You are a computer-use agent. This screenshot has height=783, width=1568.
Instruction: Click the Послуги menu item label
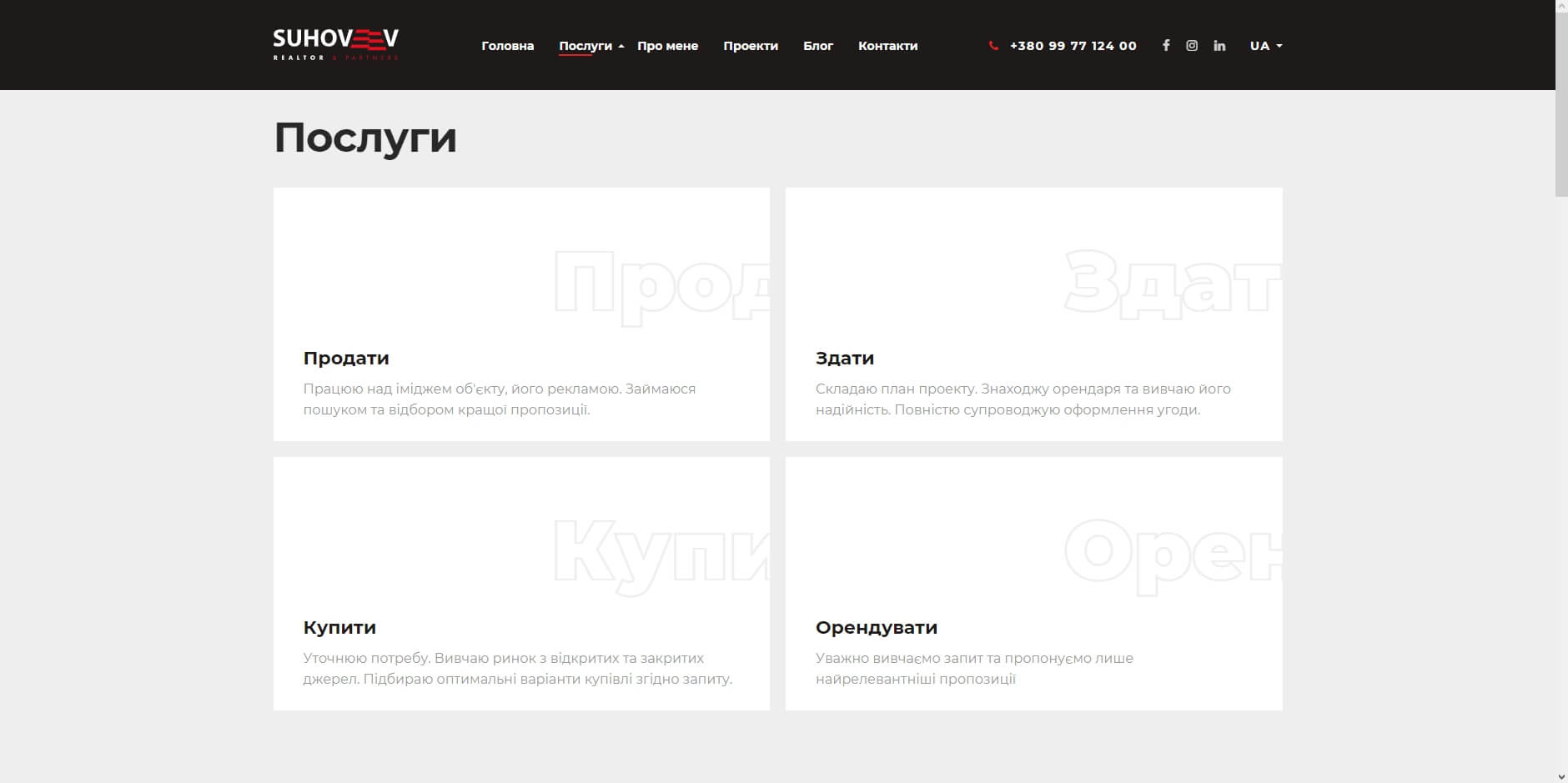coord(585,46)
